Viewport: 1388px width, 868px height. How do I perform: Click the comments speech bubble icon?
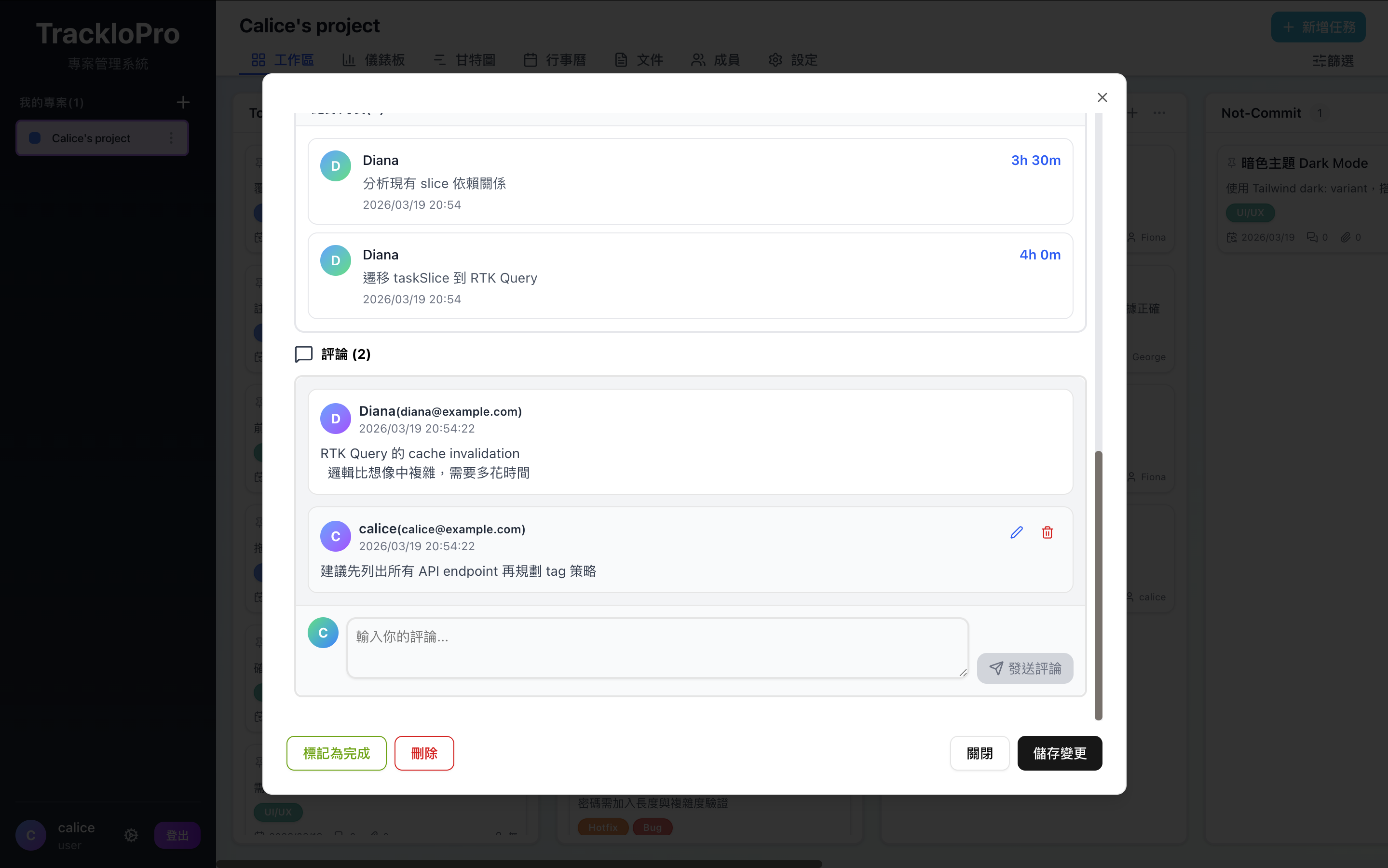point(304,353)
